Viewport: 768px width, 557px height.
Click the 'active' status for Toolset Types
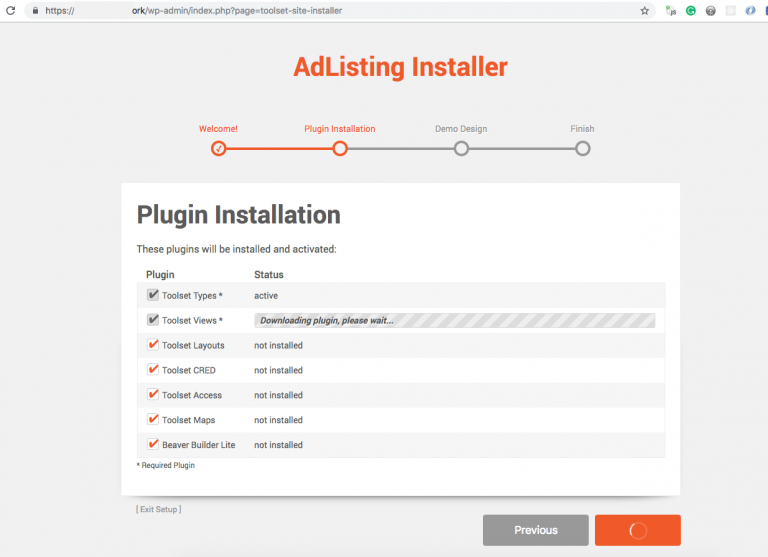pyautogui.click(x=266, y=296)
